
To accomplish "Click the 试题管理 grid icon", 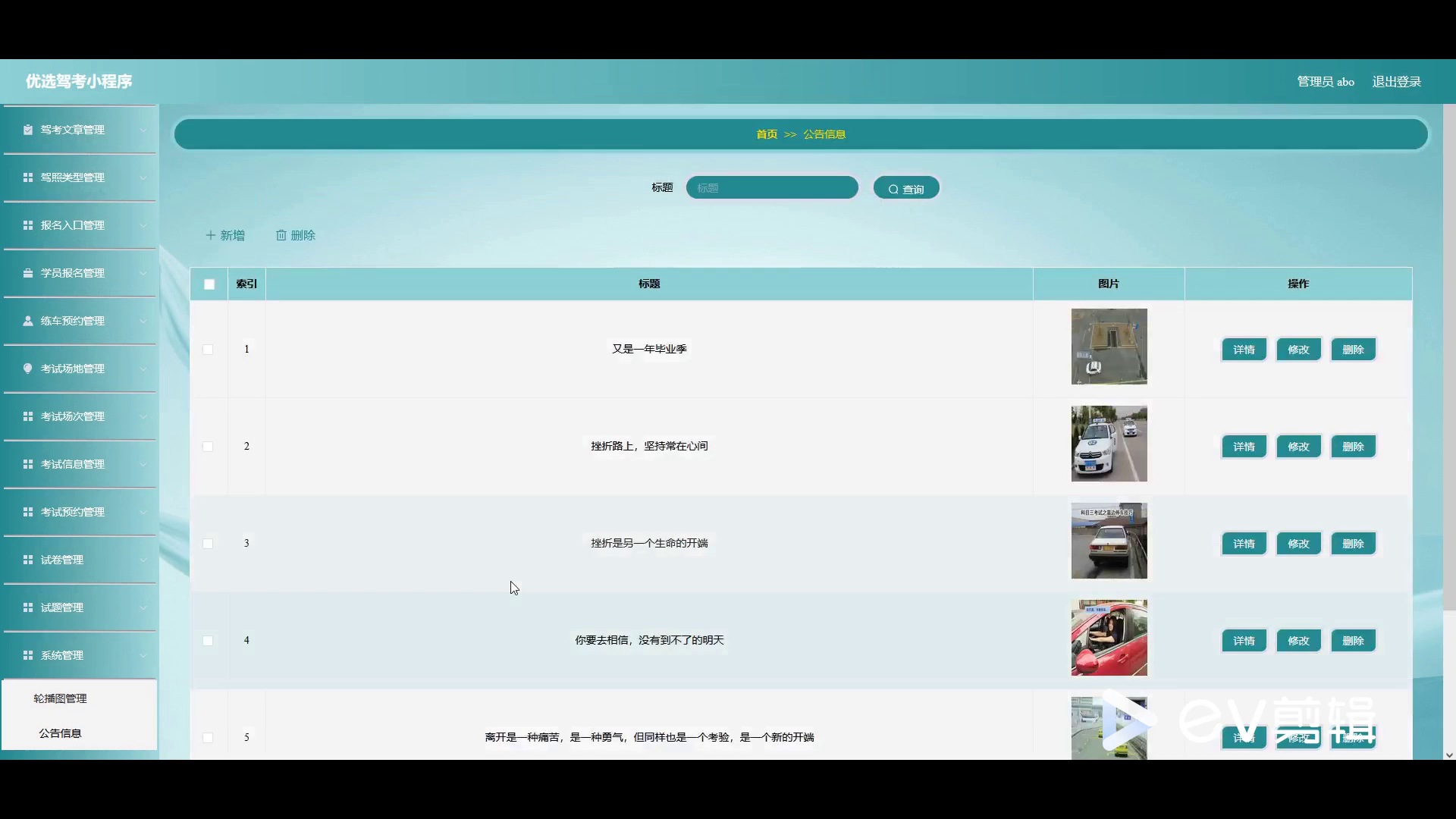I will coord(28,607).
